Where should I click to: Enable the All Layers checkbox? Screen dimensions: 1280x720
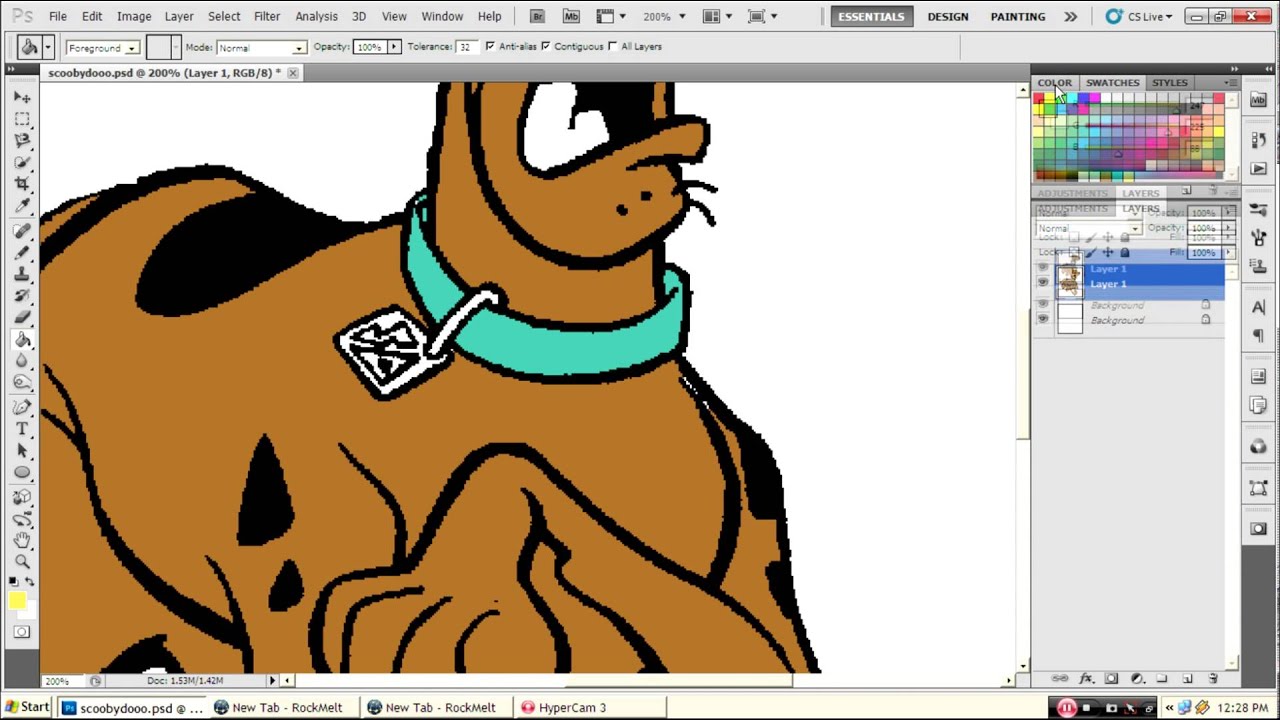click(613, 47)
